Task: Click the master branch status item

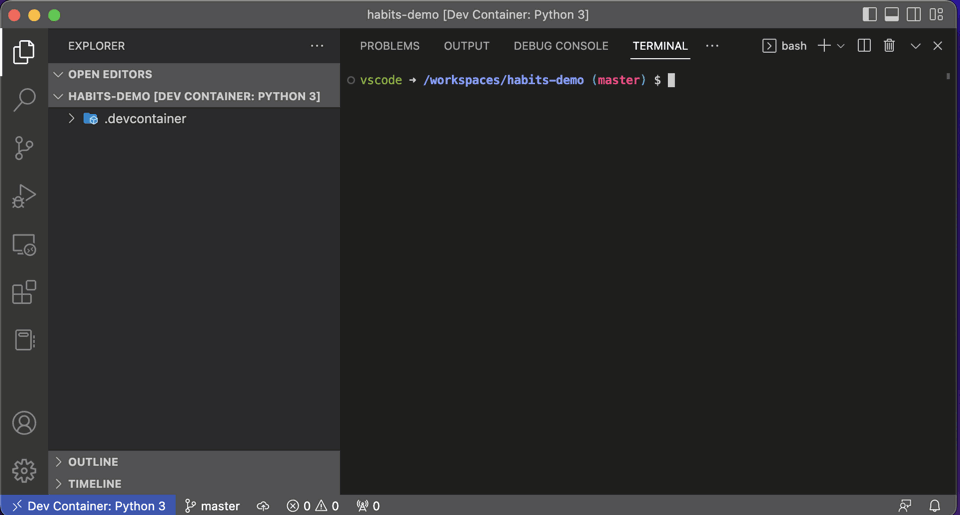Action: tap(212, 506)
